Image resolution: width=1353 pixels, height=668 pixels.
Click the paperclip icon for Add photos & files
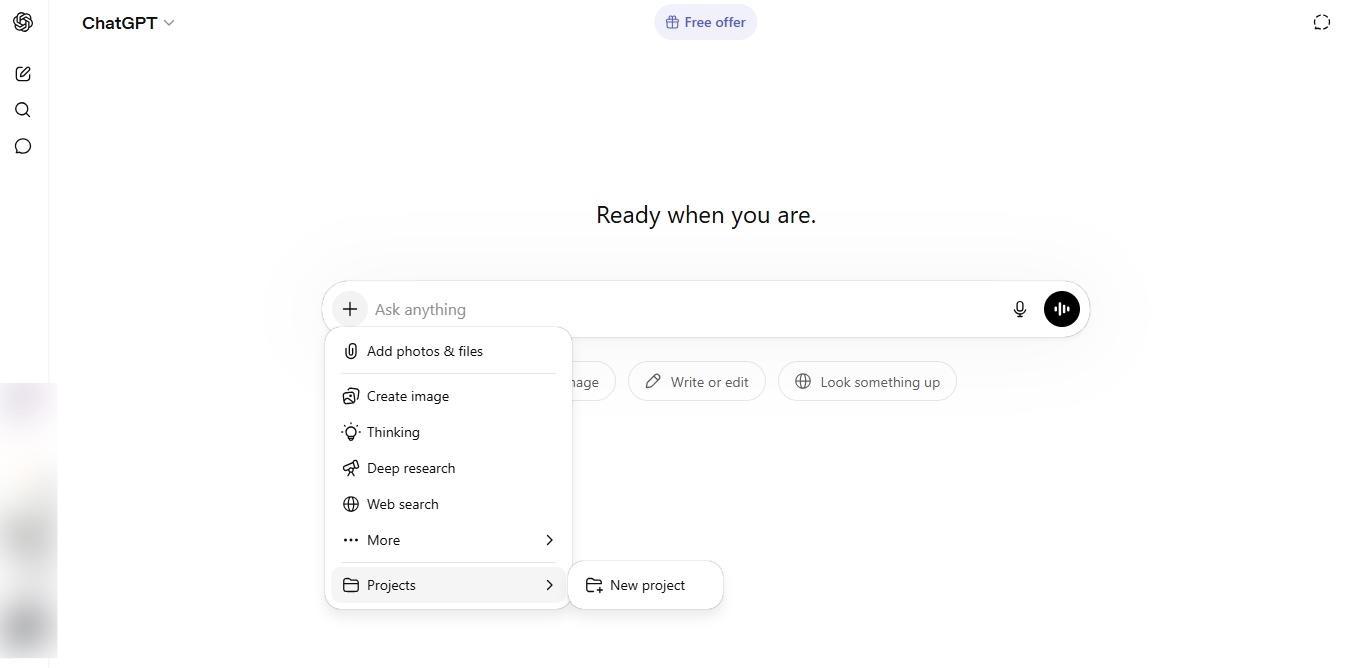click(351, 351)
